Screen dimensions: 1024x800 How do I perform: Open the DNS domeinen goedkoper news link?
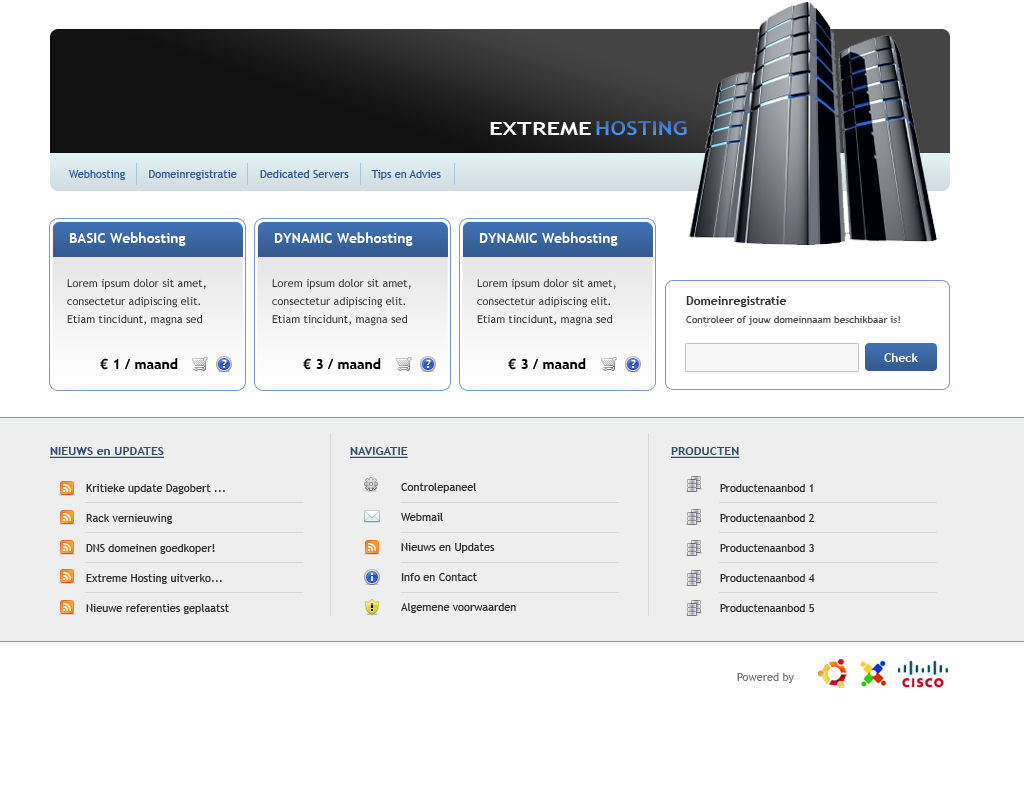pyautogui.click(x=150, y=548)
